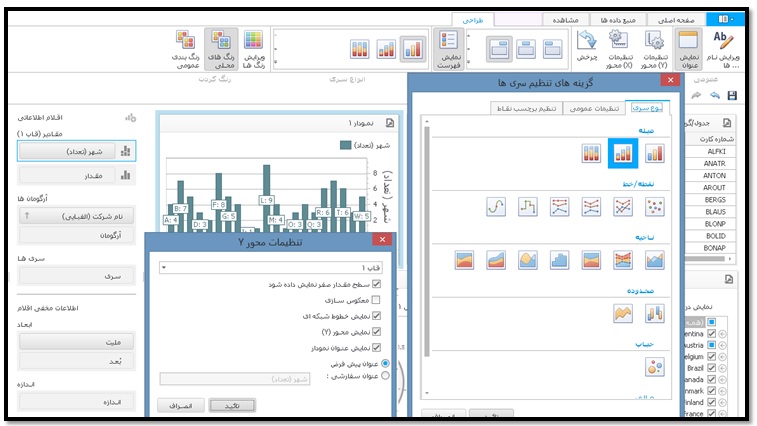Select the highlighted grouped bar chart type in dialog
The image size is (757, 426).
623,154
